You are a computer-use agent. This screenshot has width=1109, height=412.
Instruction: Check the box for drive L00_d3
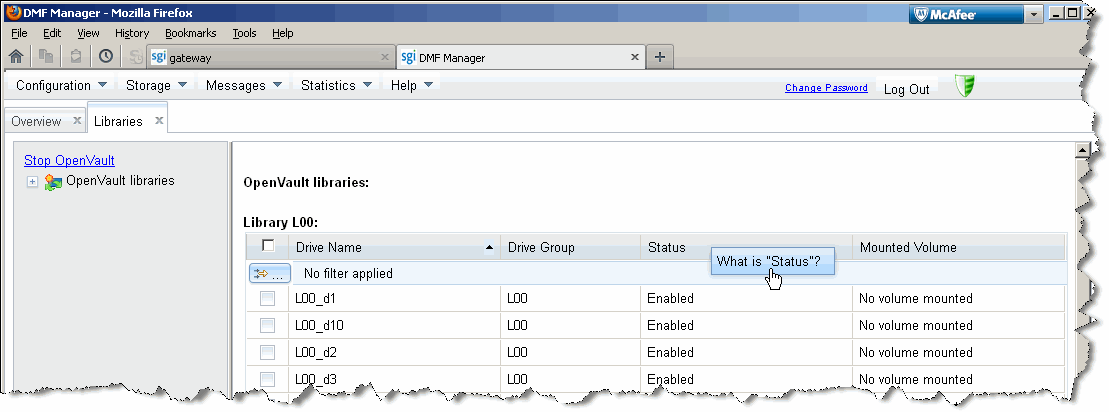click(267, 379)
